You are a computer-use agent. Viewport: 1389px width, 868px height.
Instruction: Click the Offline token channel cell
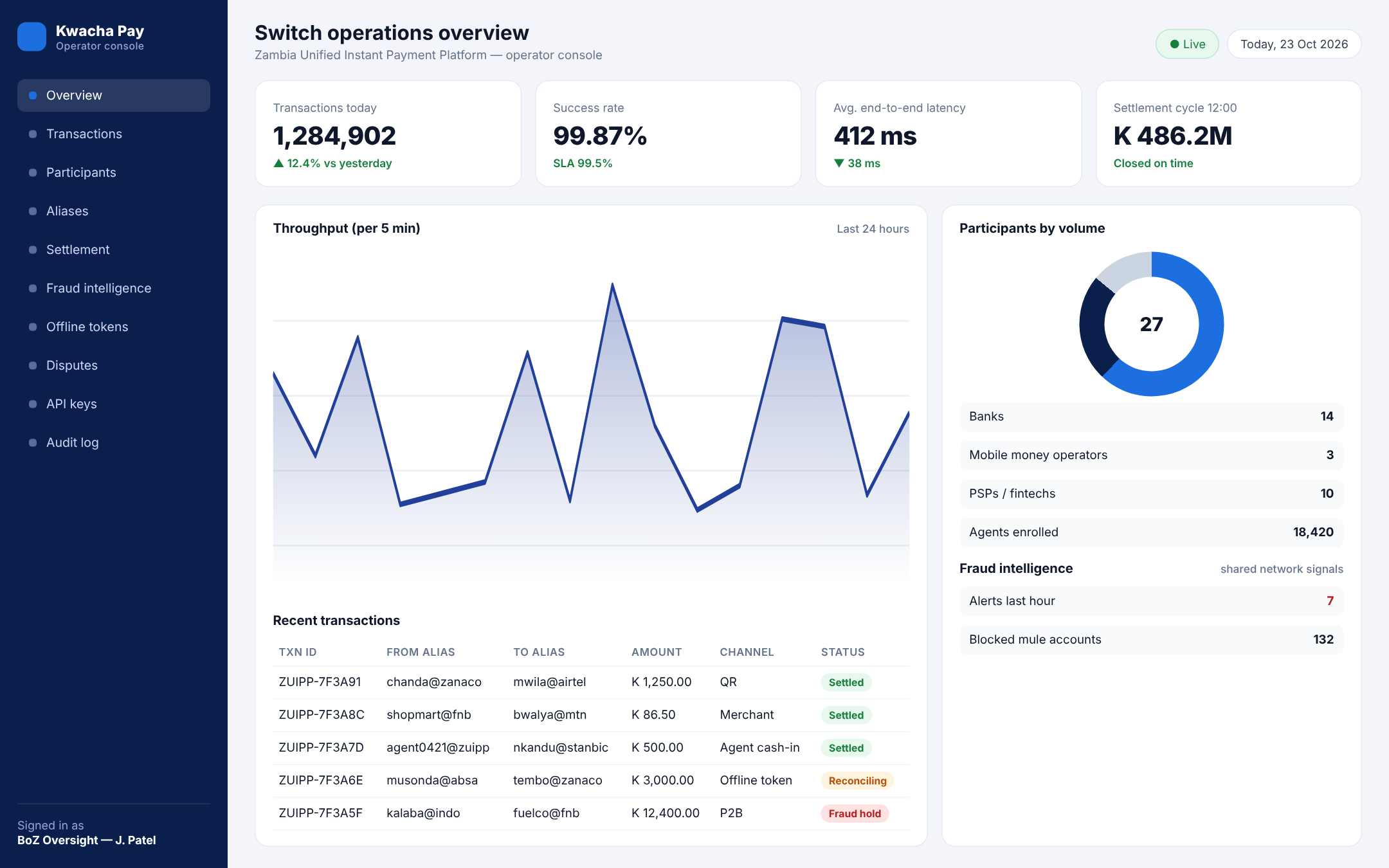click(756, 781)
